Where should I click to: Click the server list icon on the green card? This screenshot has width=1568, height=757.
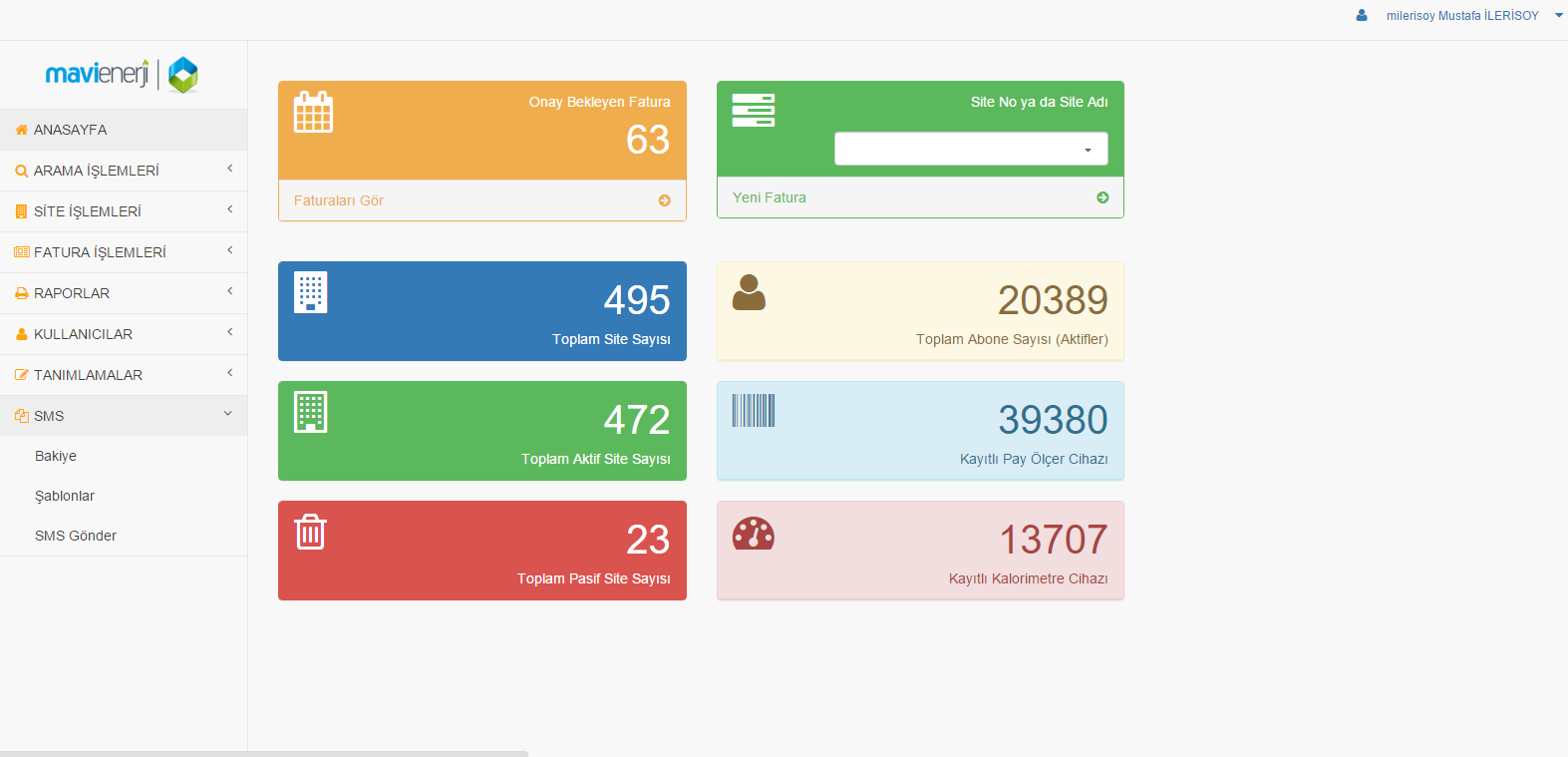(x=754, y=110)
